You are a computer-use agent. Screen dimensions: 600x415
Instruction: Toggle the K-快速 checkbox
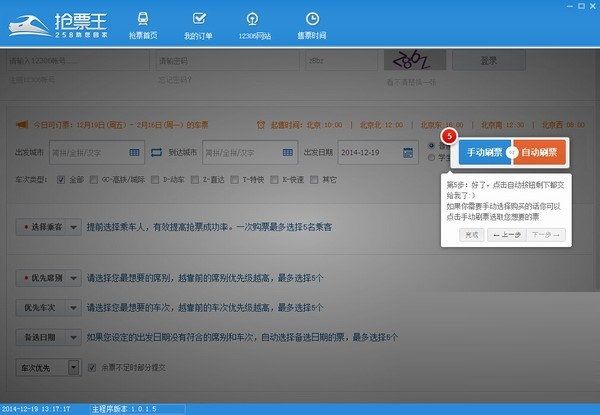274,180
